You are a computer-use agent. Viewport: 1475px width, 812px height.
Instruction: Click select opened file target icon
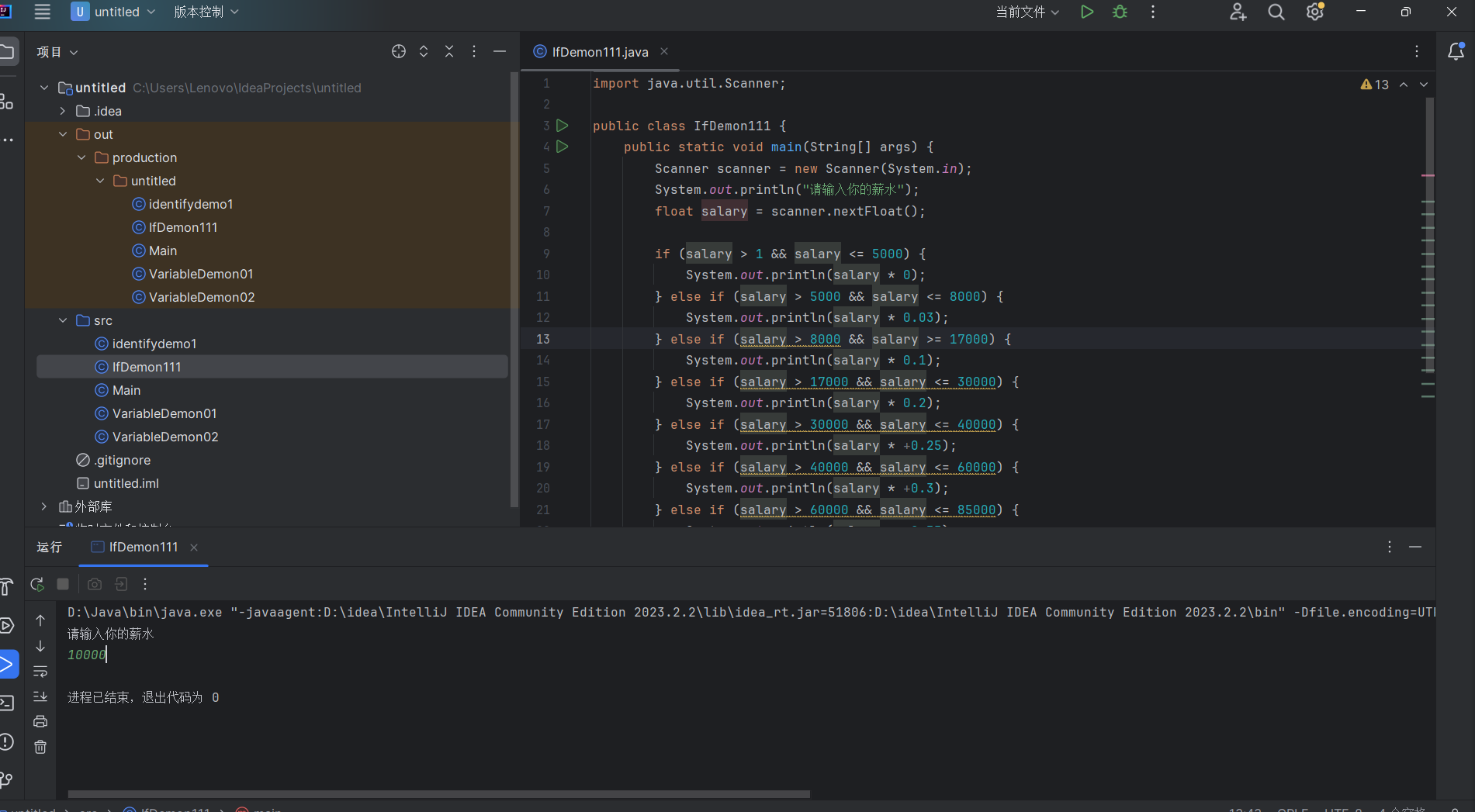pyautogui.click(x=399, y=51)
